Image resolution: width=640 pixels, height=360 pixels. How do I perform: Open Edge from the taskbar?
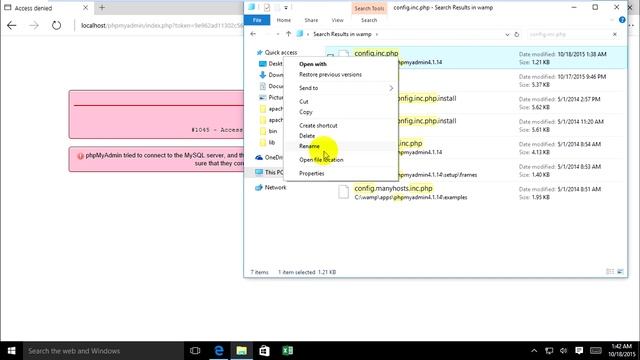[x=219, y=351]
